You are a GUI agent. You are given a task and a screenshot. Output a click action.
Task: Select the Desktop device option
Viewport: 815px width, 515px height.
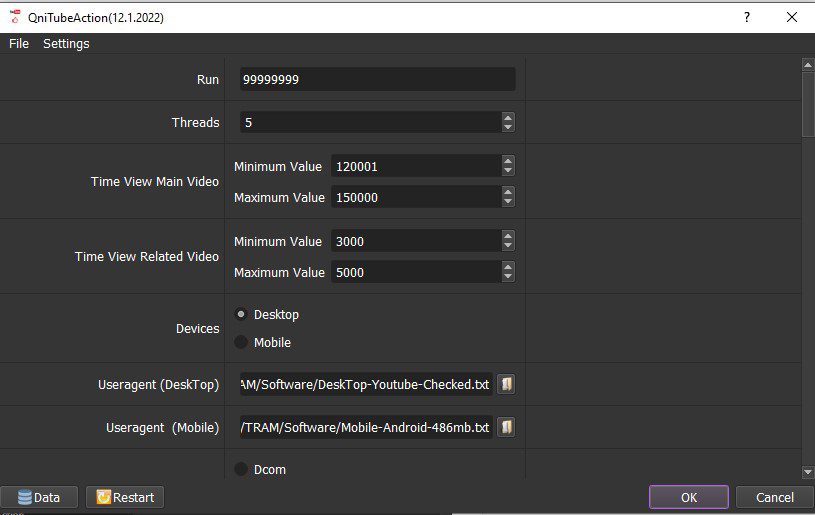[x=242, y=314]
